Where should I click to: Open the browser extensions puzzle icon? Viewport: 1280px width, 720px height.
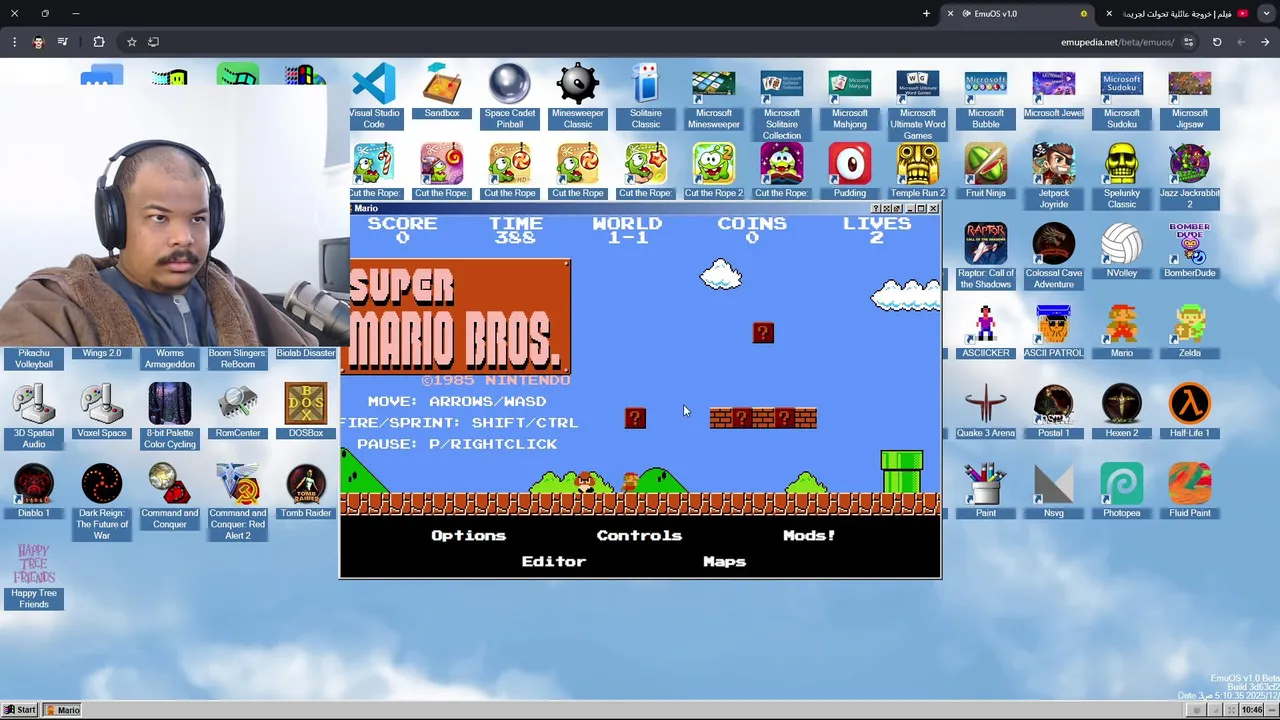(x=98, y=42)
